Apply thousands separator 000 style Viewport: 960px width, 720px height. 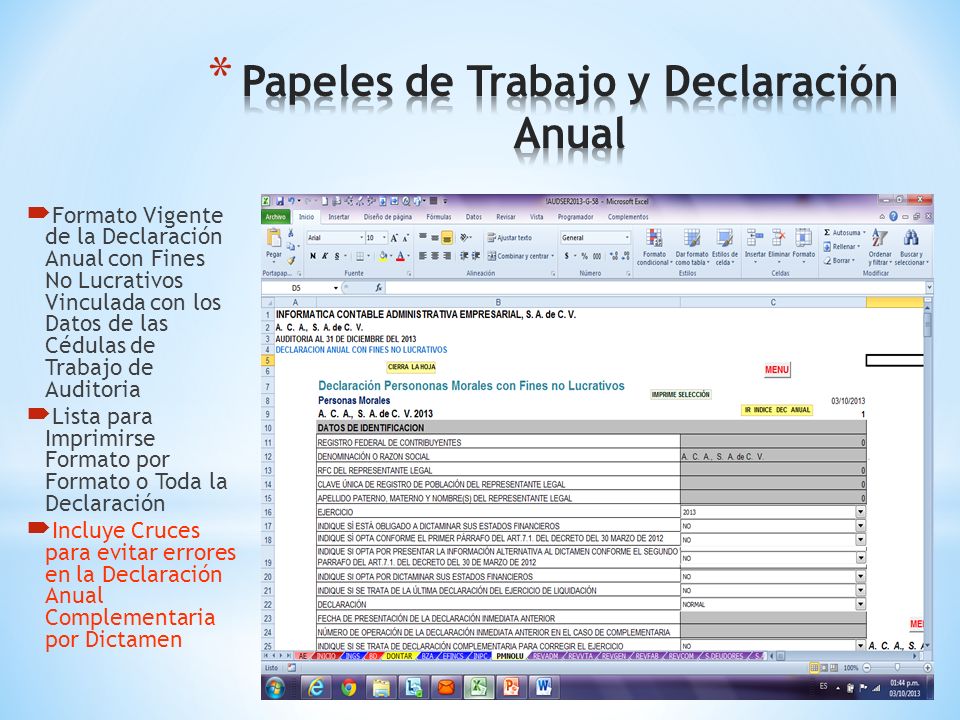pos(597,256)
